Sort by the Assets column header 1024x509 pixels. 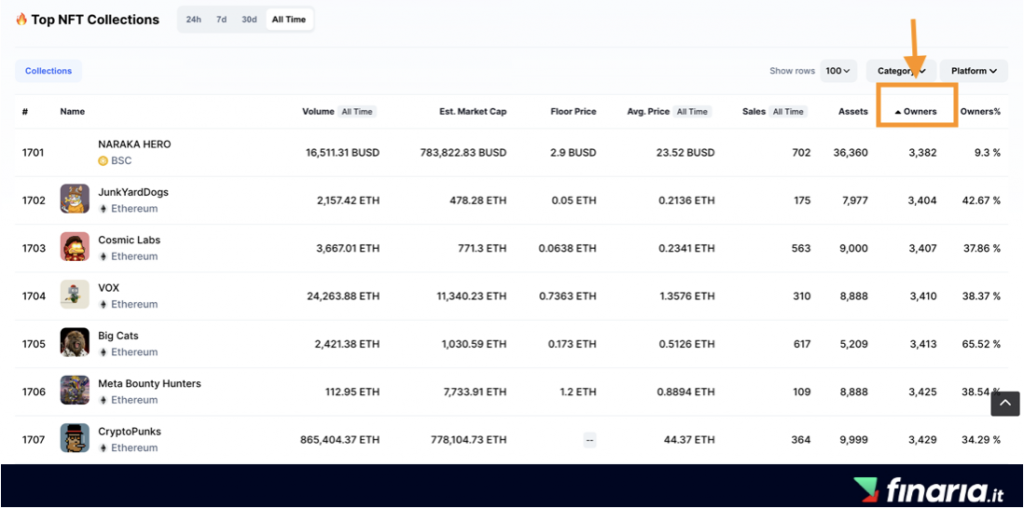click(853, 112)
